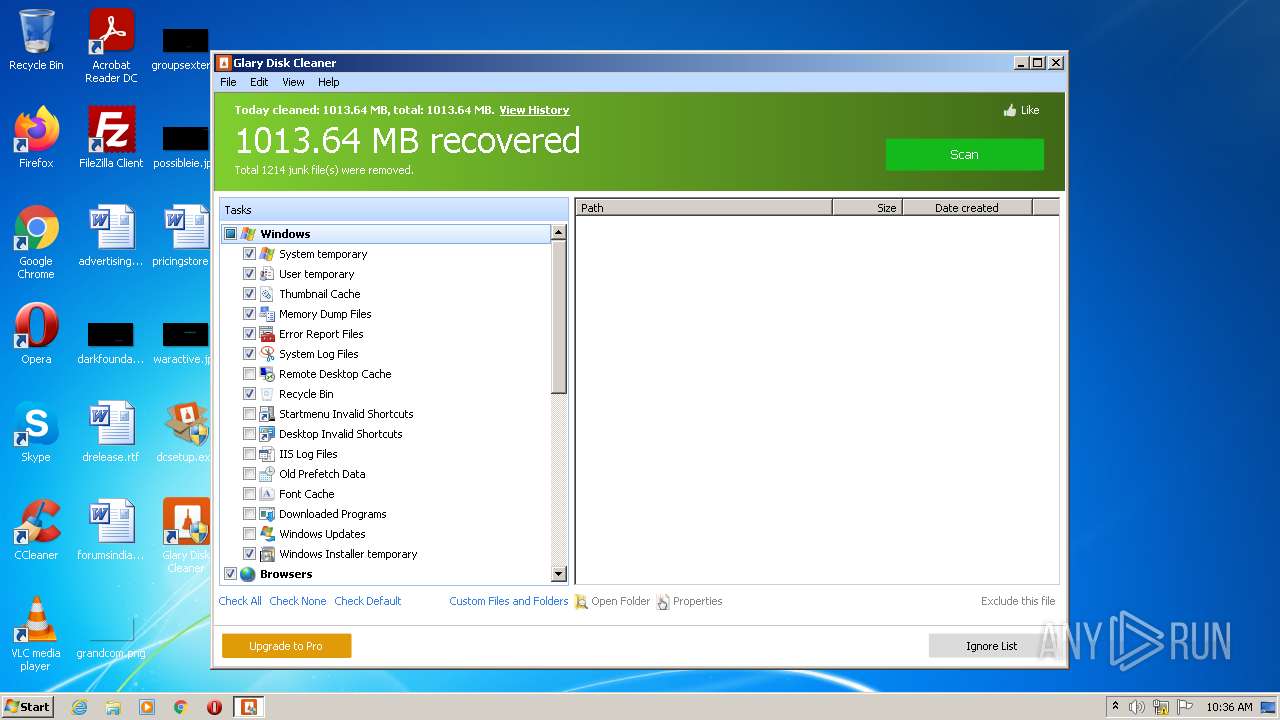Open the FileZilla Client desktop icon
The image size is (1280, 720).
click(111, 139)
